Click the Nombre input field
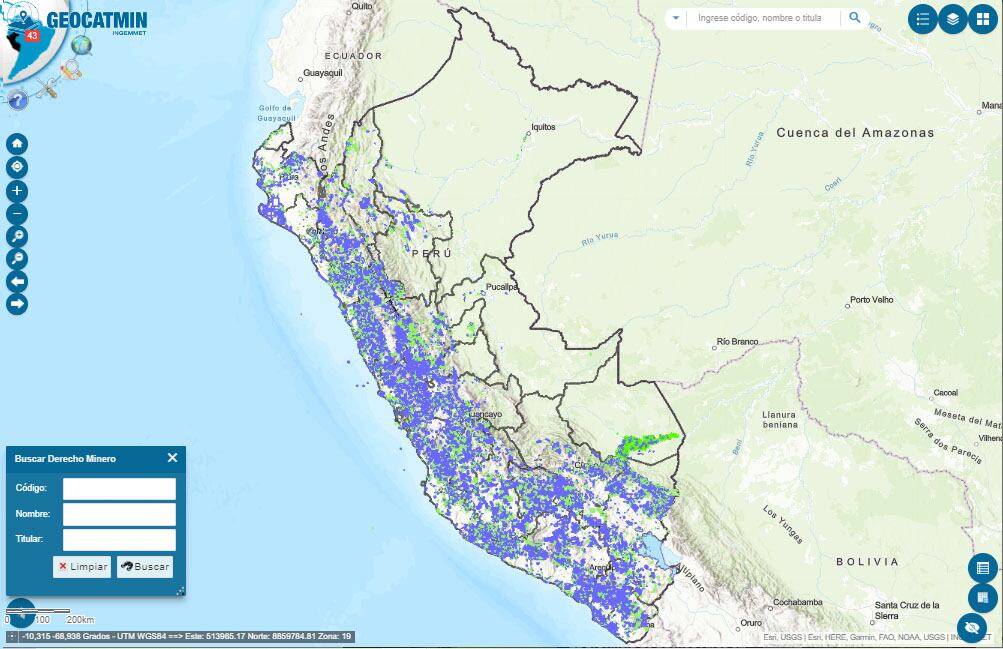 (118, 514)
